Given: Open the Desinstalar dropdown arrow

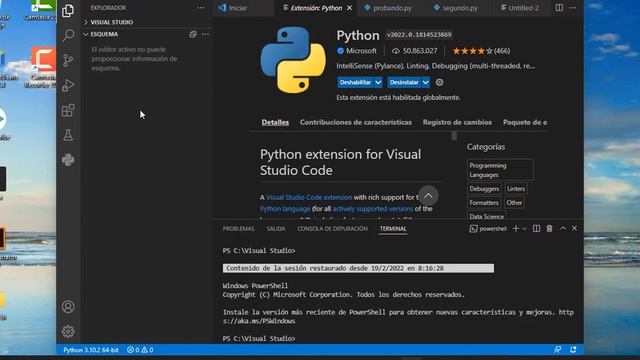Looking at the screenshot, I should click(426, 82).
